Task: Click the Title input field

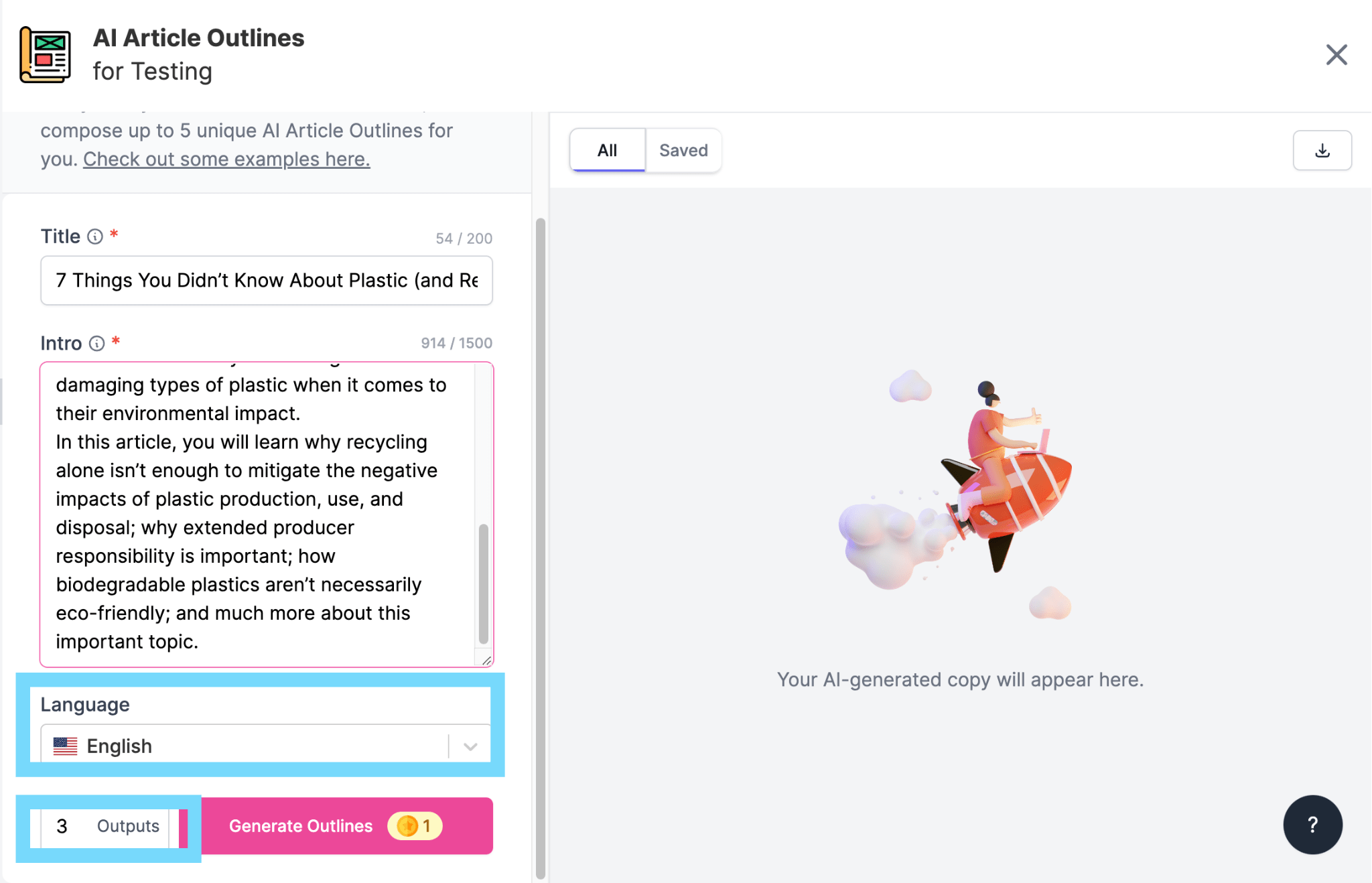Action: tap(265, 280)
